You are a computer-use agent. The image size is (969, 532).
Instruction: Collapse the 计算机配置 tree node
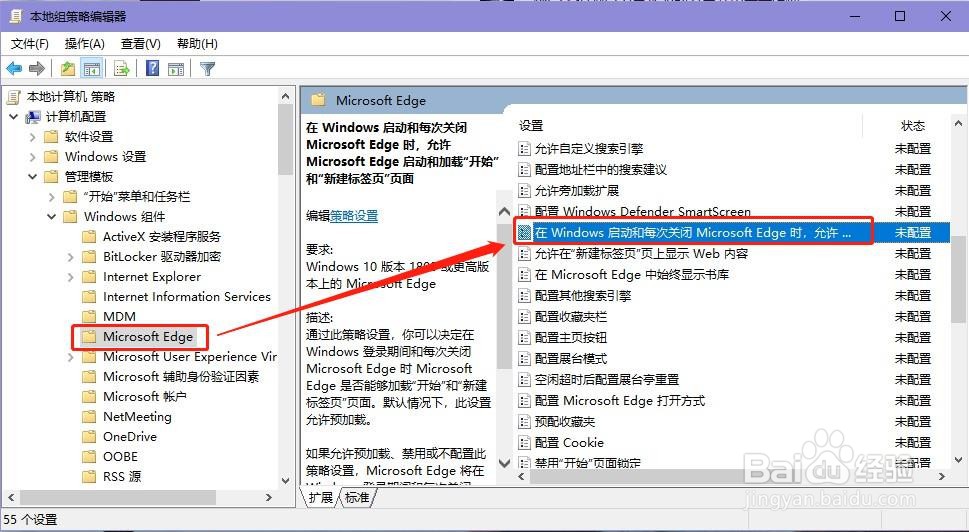point(14,117)
